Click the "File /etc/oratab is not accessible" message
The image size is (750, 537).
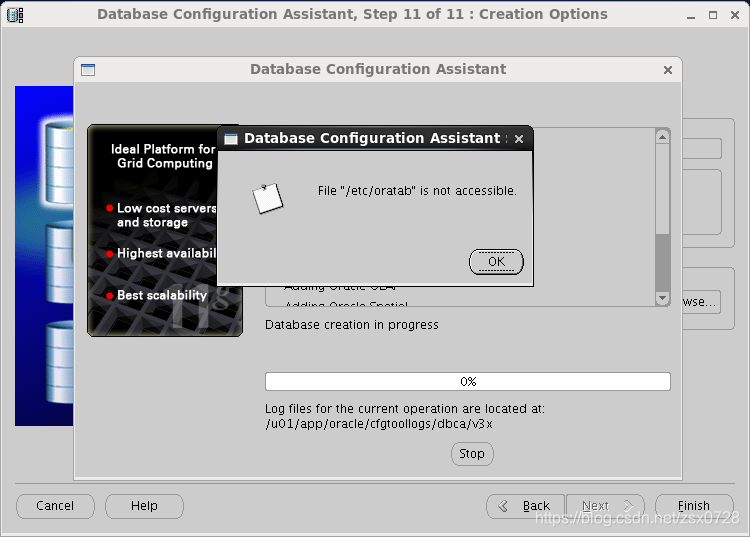point(417,191)
